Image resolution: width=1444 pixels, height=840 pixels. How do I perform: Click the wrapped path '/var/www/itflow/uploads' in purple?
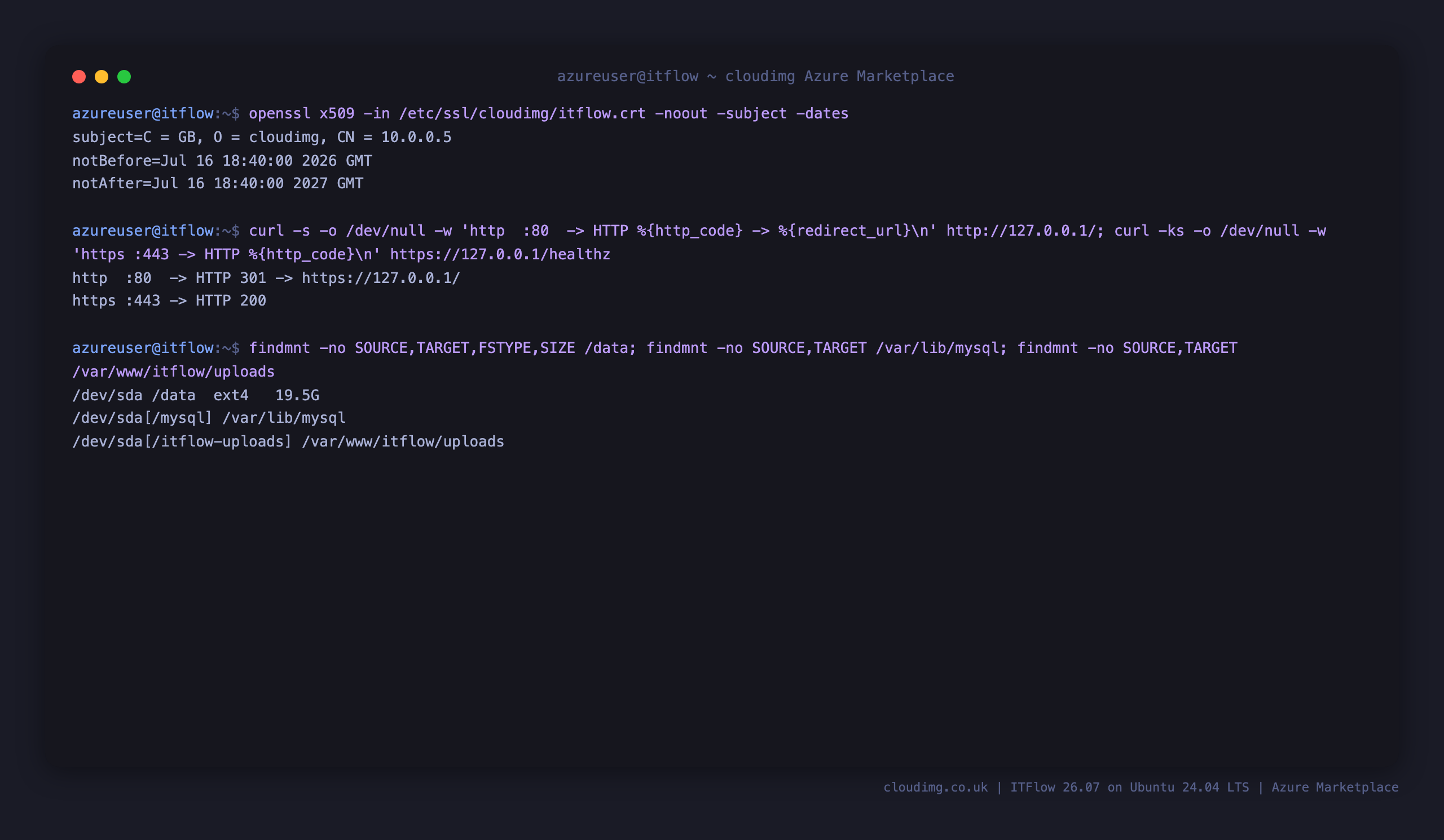coord(174,372)
